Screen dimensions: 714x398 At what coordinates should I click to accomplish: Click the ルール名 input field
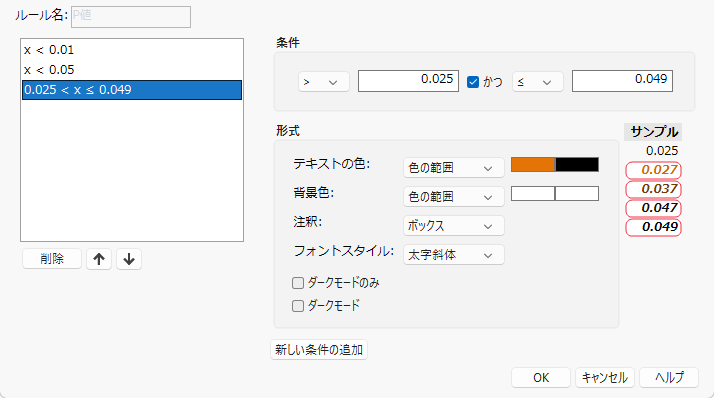131,17
